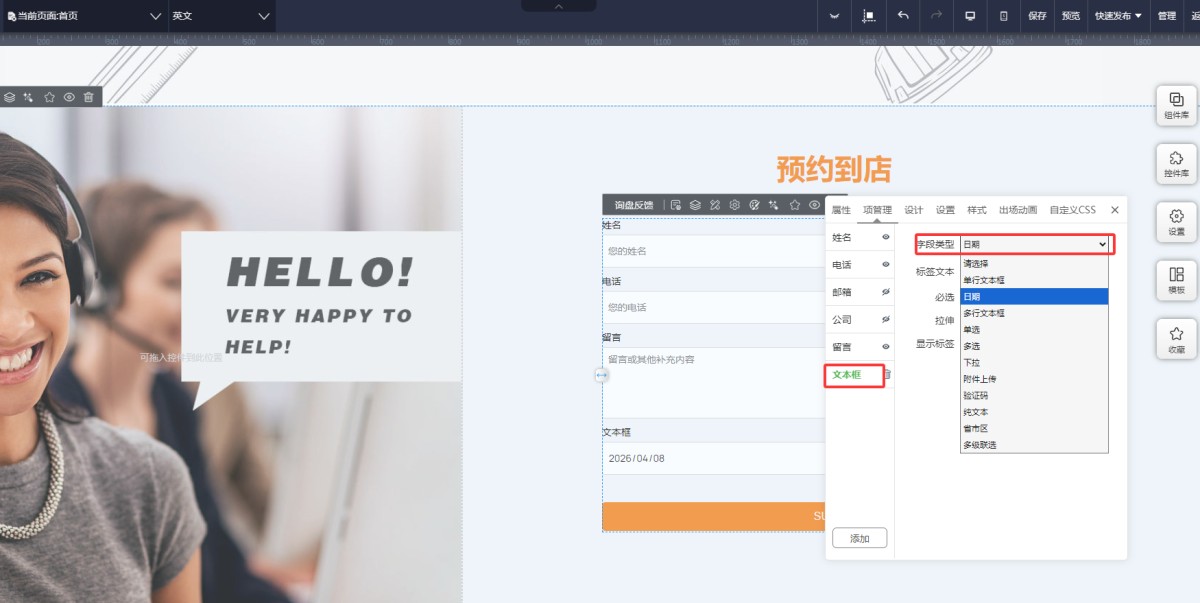Delete the 文本框 field with trash icon
1200x603 pixels.
click(x=886, y=375)
